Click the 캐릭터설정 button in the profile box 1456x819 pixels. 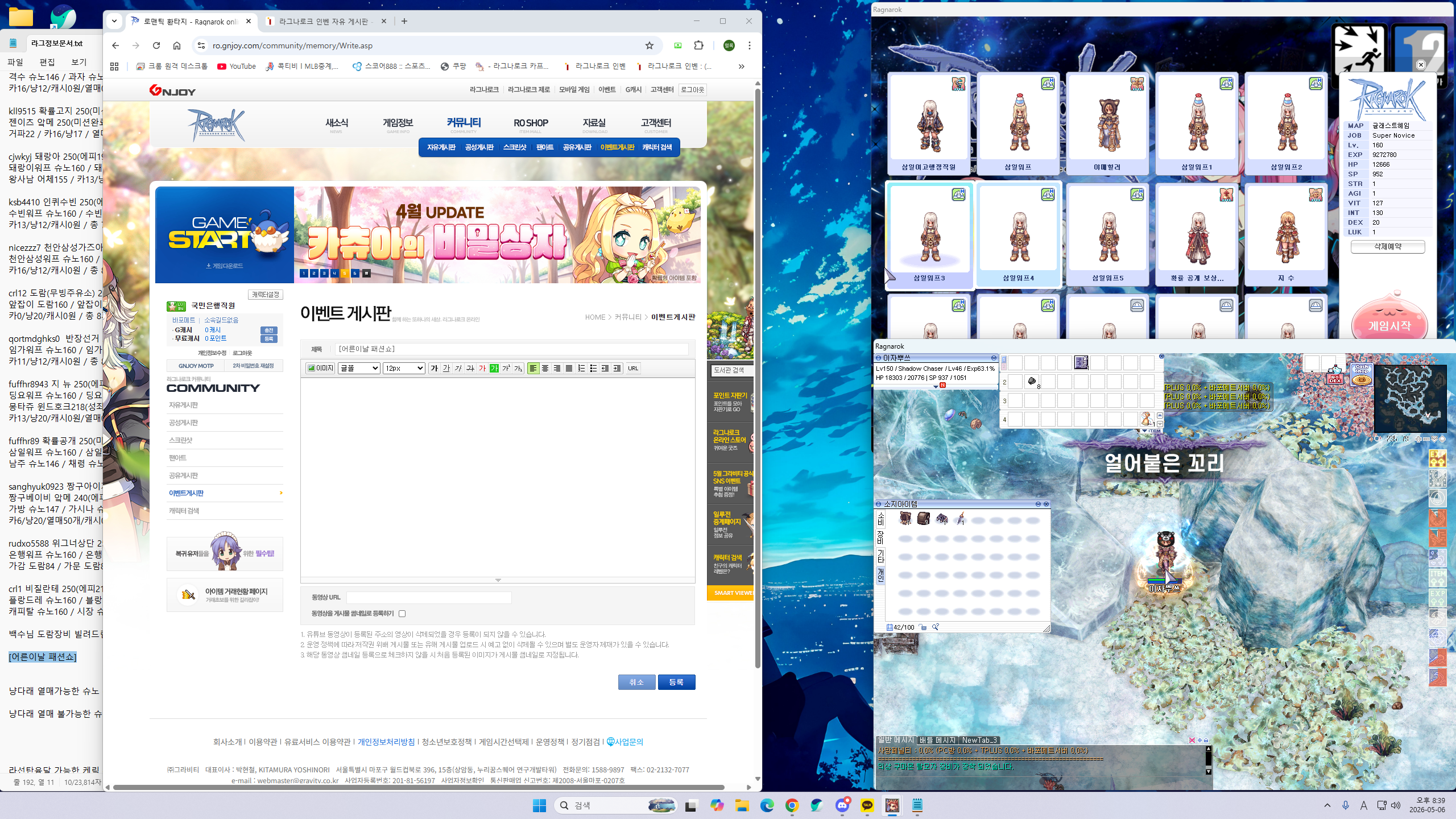coord(266,295)
